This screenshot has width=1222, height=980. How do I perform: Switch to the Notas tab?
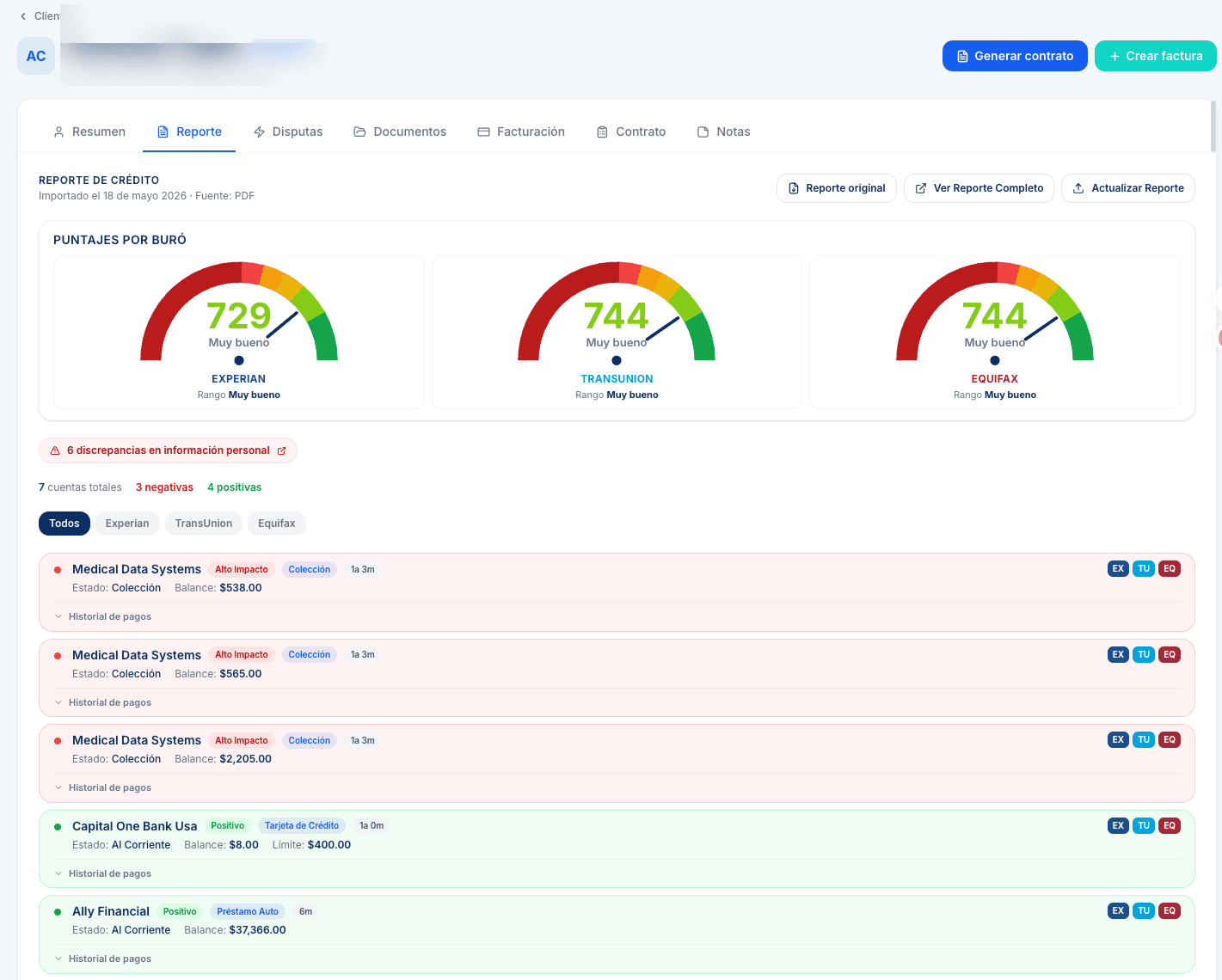[x=723, y=132]
